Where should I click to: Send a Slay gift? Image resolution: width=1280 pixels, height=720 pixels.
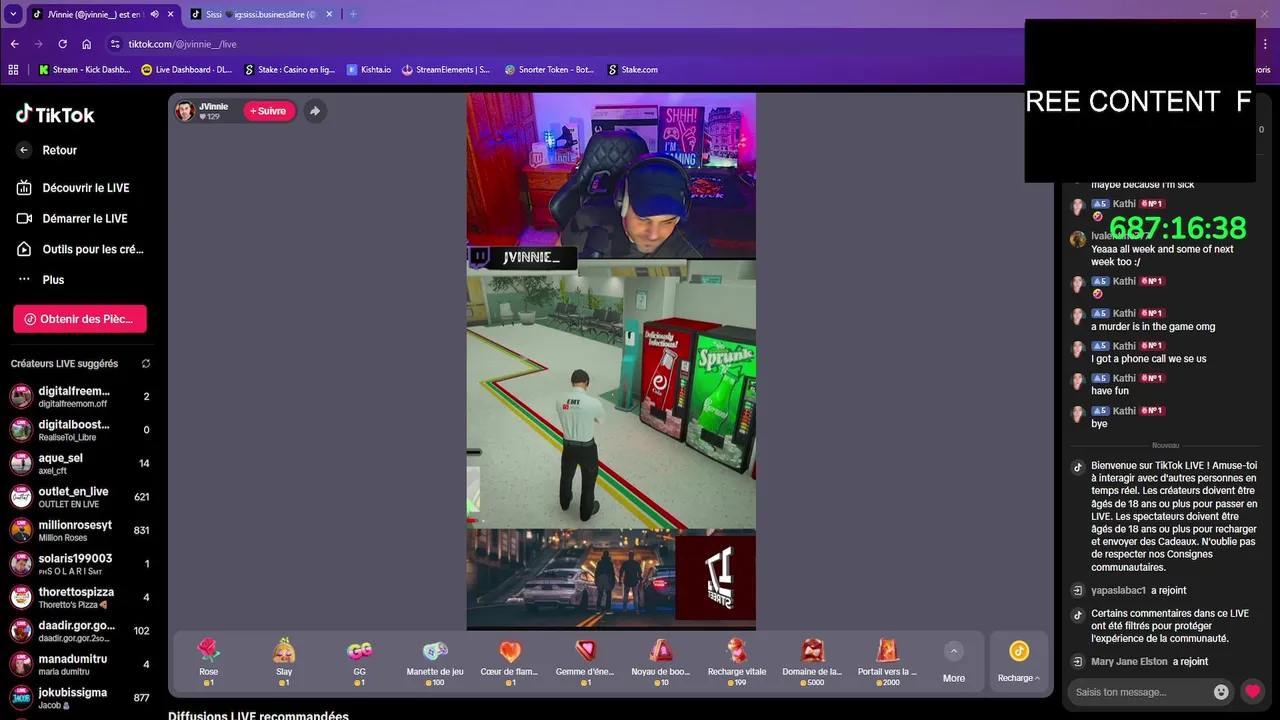284,662
